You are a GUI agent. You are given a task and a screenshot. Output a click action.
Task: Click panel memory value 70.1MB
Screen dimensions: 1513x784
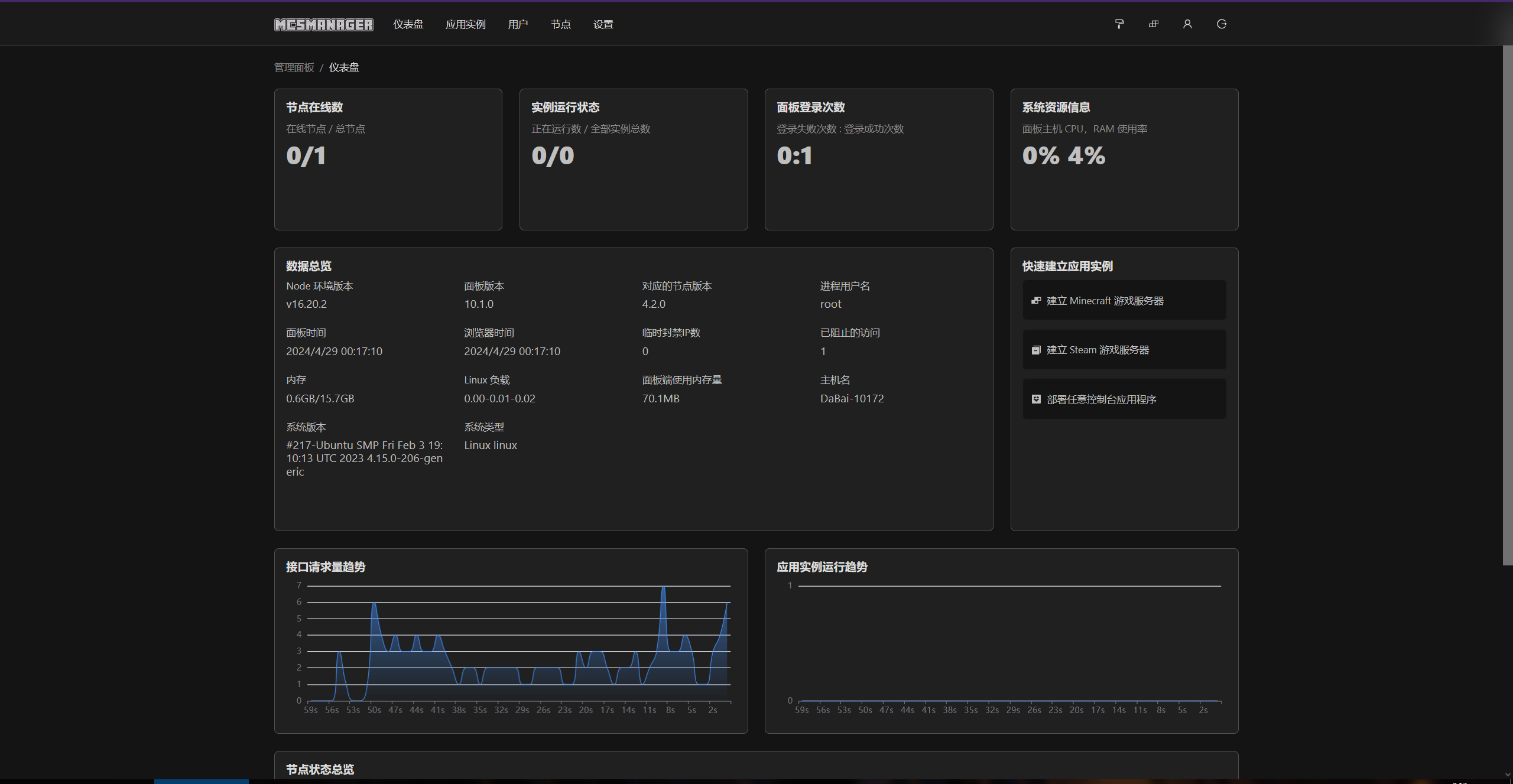point(661,399)
